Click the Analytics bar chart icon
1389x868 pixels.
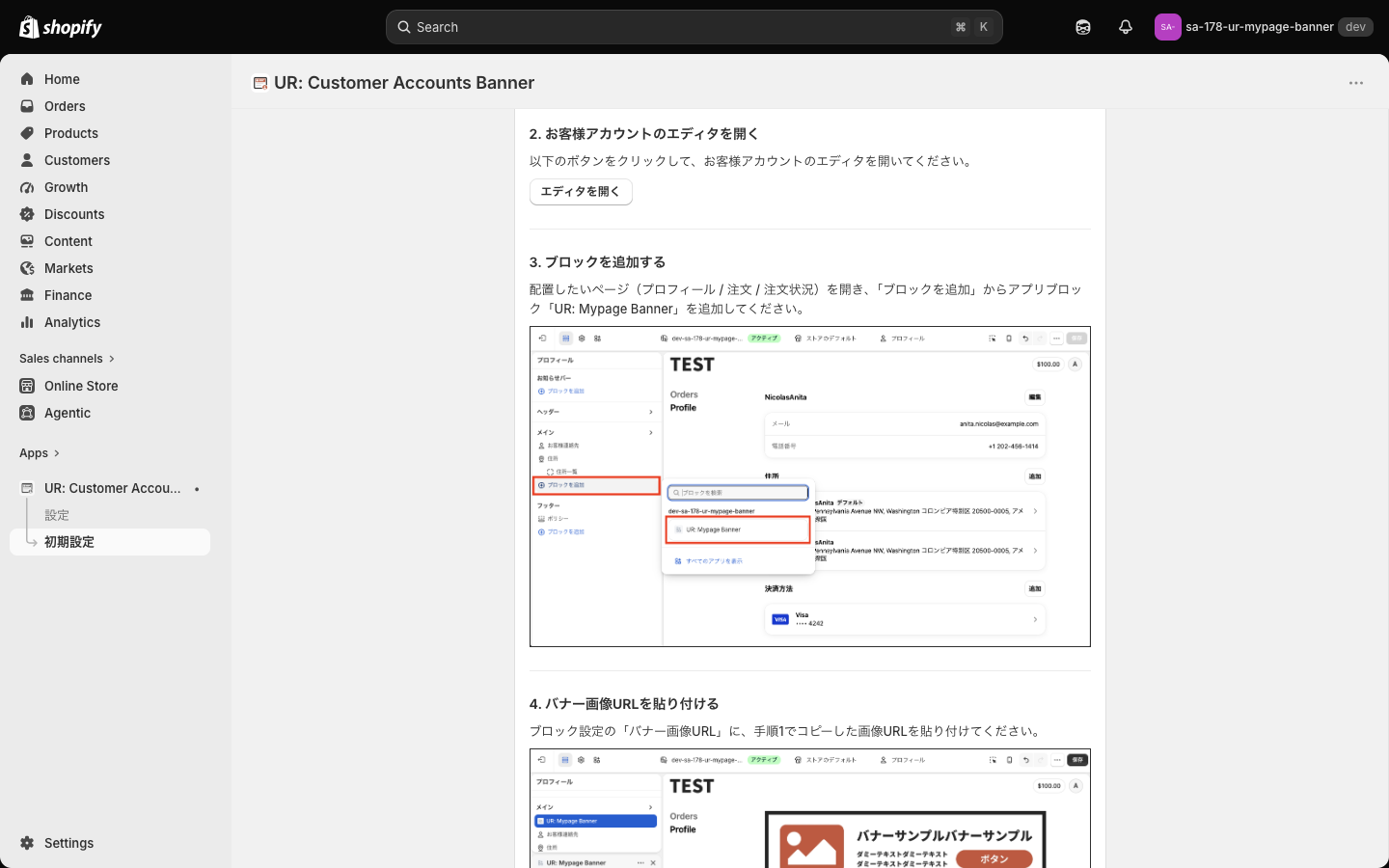pos(27,322)
